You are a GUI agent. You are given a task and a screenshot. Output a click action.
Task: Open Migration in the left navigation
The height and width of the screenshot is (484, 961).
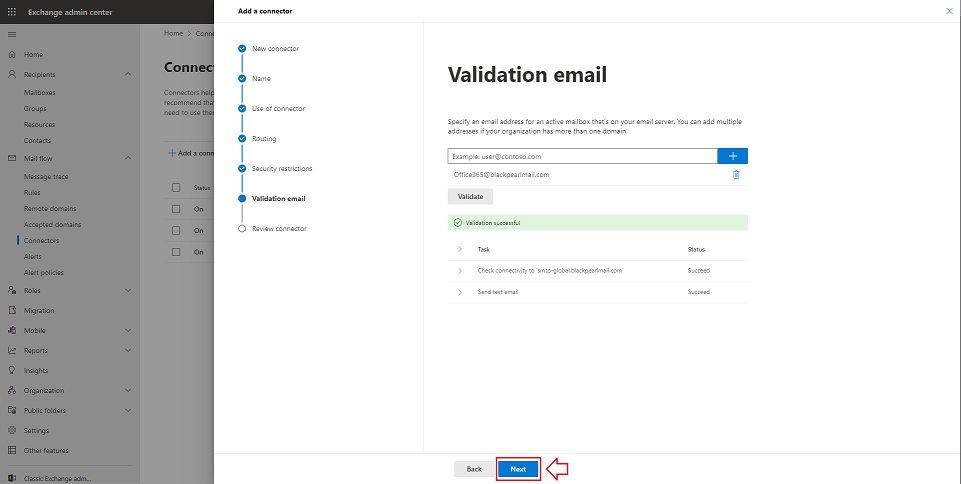pyautogui.click(x=39, y=310)
